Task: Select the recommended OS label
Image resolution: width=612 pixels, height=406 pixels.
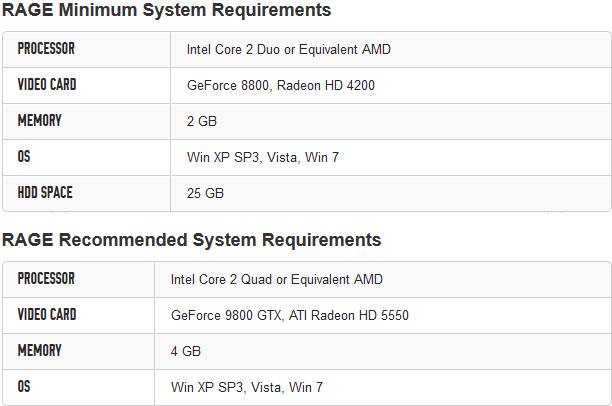Action: 24,386
